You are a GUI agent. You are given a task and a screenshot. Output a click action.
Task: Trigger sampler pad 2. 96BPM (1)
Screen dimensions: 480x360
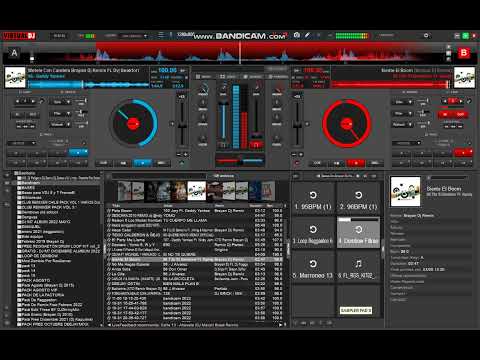pyautogui.click(x=358, y=199)
